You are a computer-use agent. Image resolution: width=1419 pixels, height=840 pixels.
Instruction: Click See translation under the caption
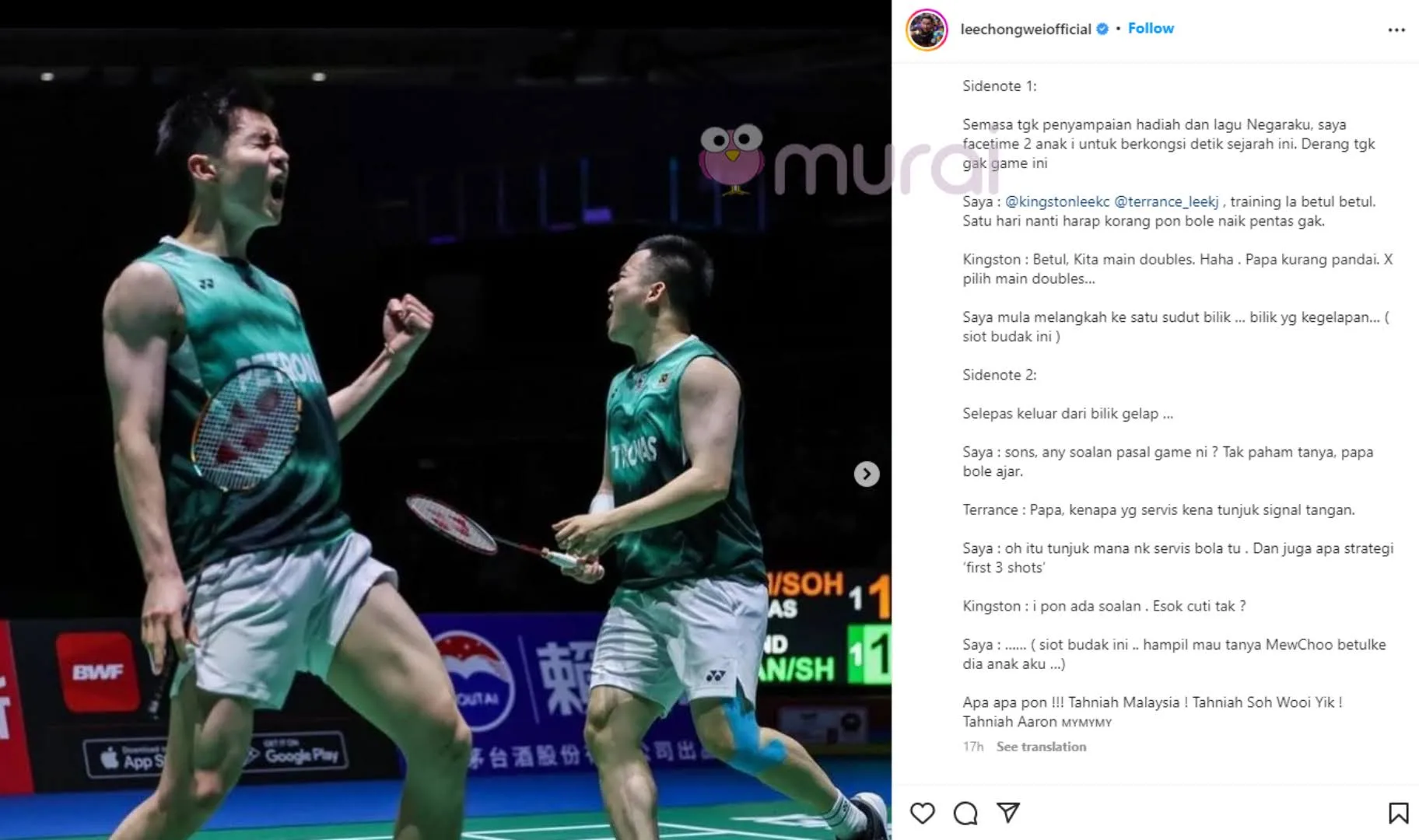click(x=1041, y=747)
